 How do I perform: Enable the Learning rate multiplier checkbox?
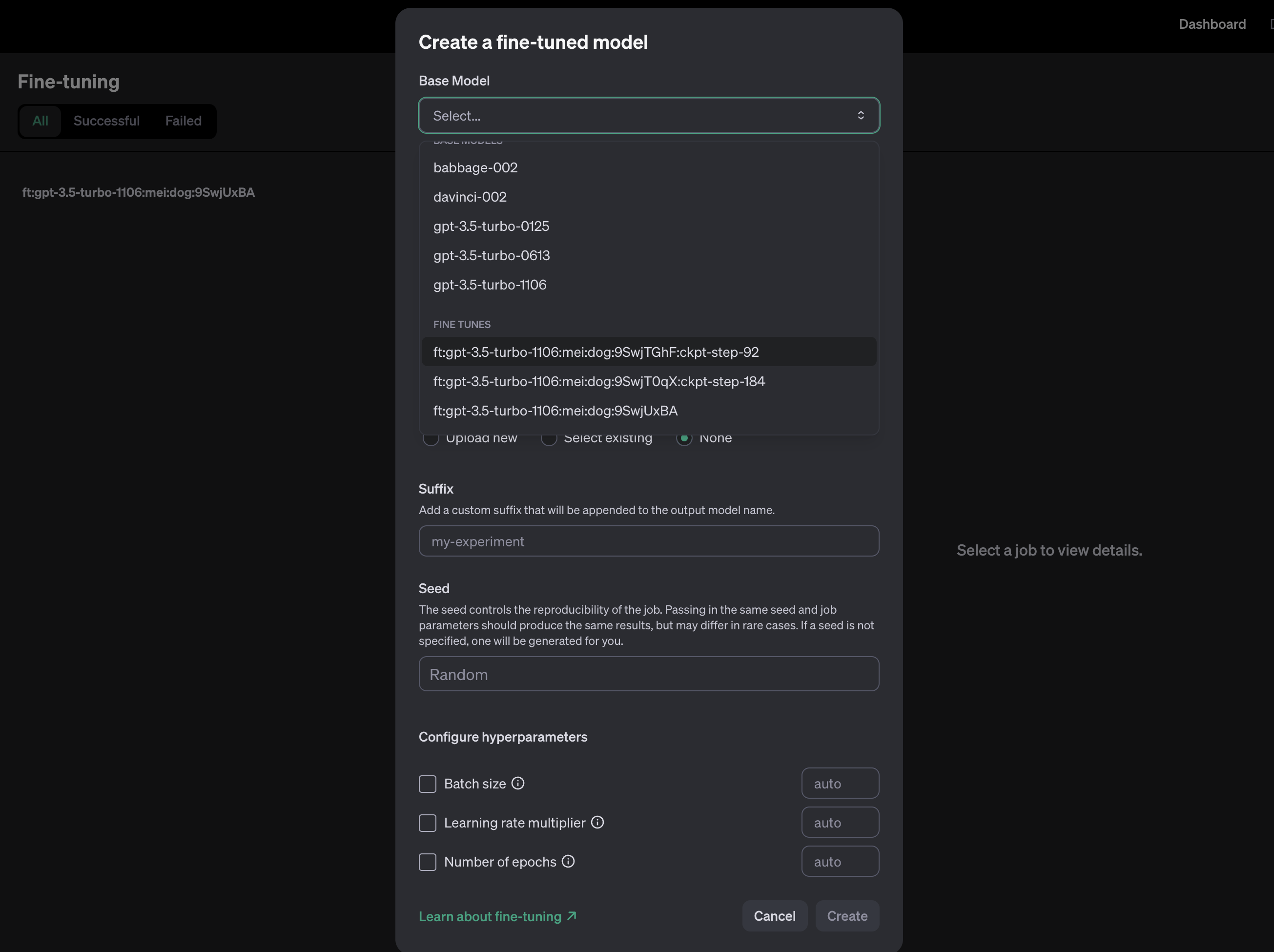(428, 823)
